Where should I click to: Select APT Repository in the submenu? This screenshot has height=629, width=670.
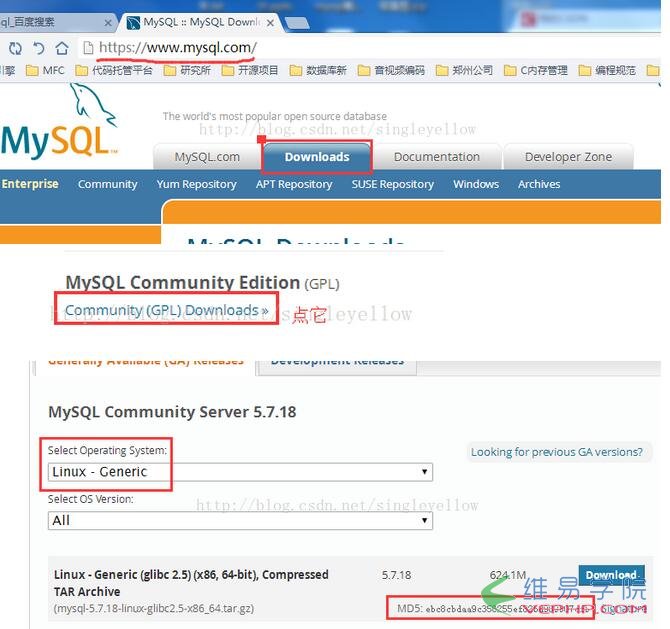pyautogui.click(x=294, y=184)
